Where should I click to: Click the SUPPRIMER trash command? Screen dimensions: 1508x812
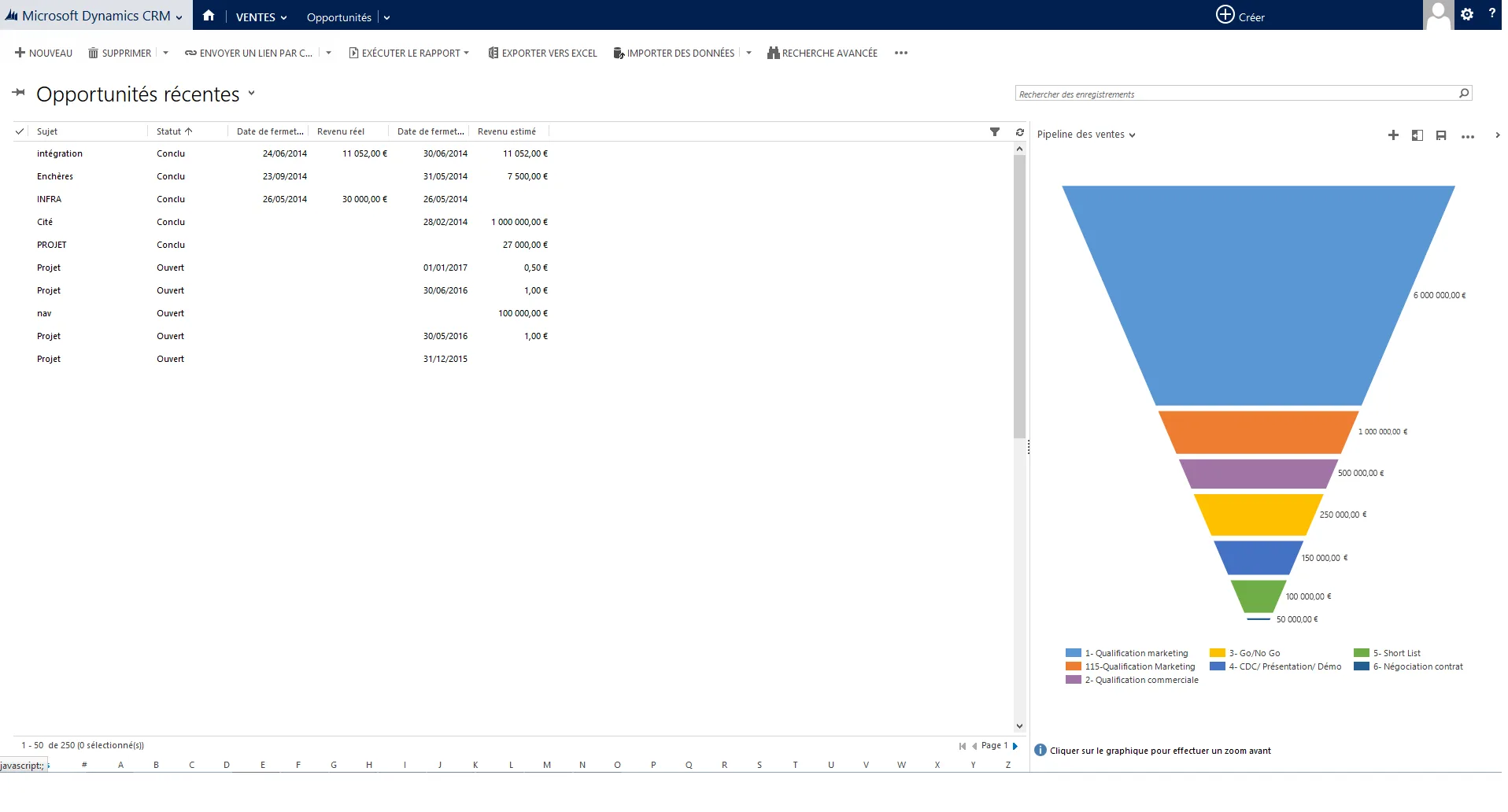120,53
